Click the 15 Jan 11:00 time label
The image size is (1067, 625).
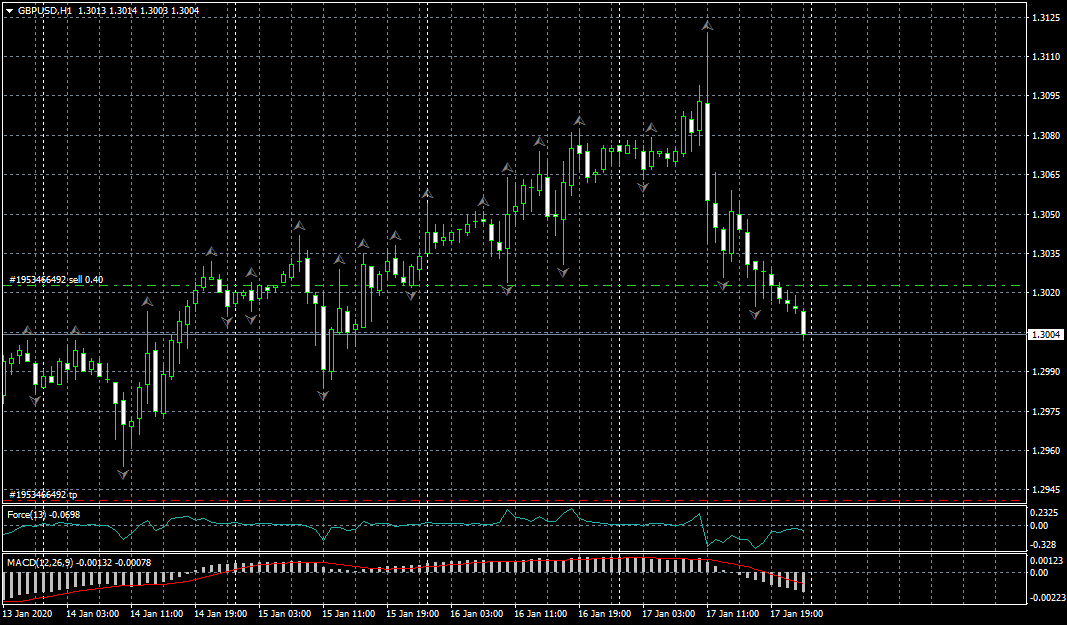tap(348, 614)
